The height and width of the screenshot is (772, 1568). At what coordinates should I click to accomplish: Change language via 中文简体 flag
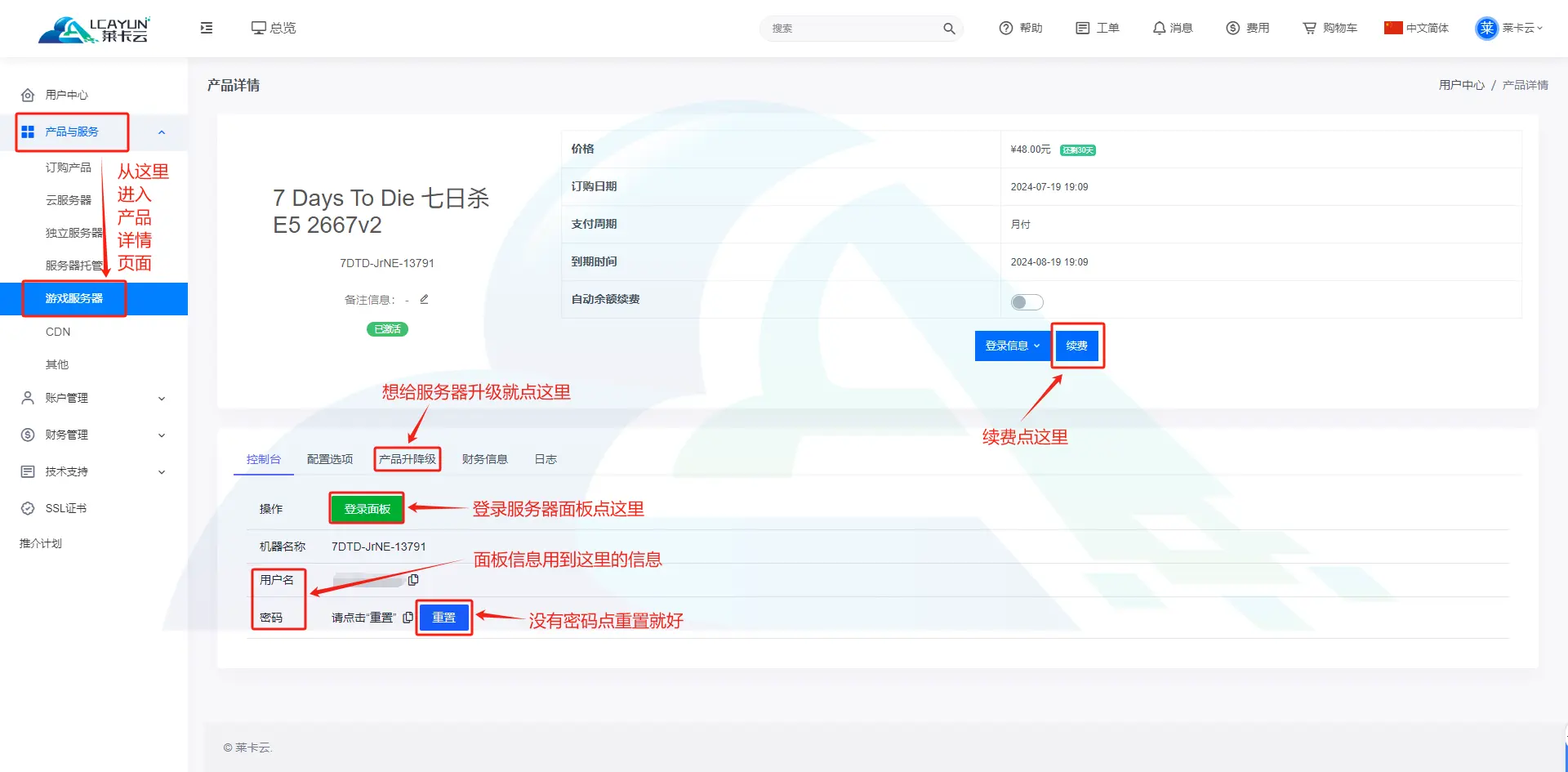1416,28
